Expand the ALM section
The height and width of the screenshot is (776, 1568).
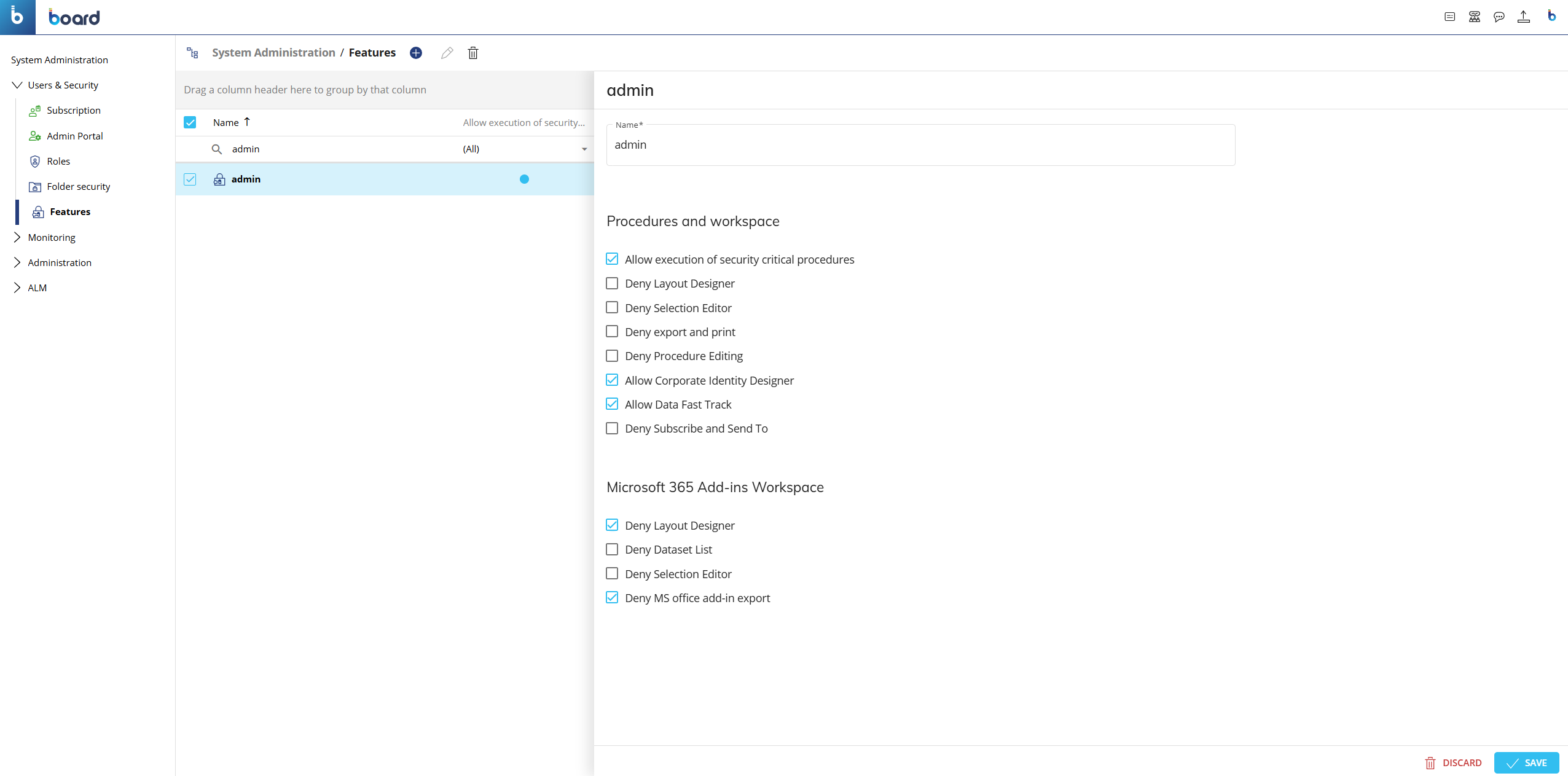click(17, 288)
